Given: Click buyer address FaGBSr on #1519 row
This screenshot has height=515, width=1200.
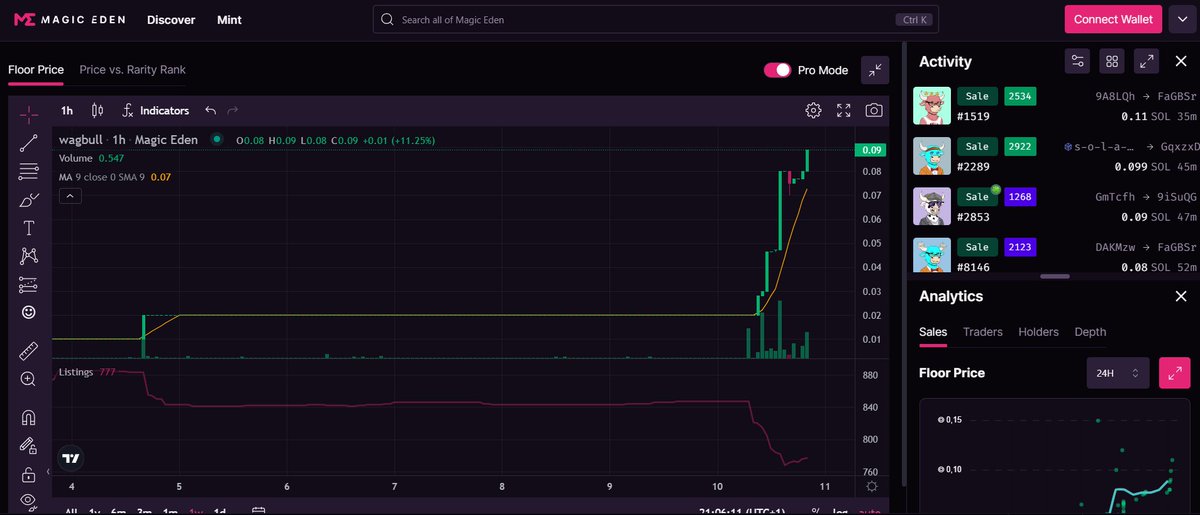Looking at the screenshot, I should [x=1175, y=96].
